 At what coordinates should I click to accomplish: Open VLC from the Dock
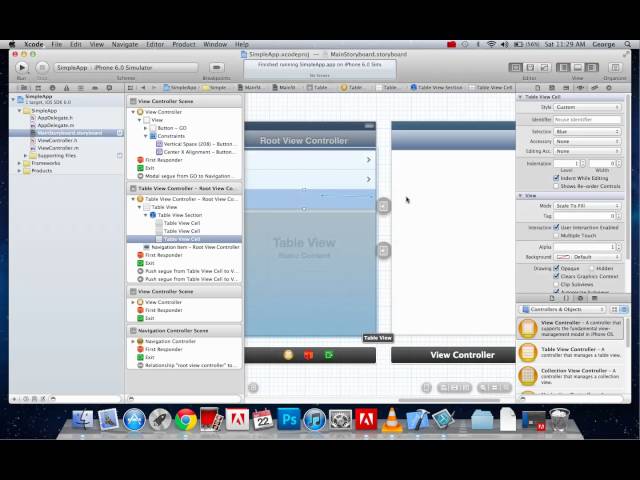(391, 420)
